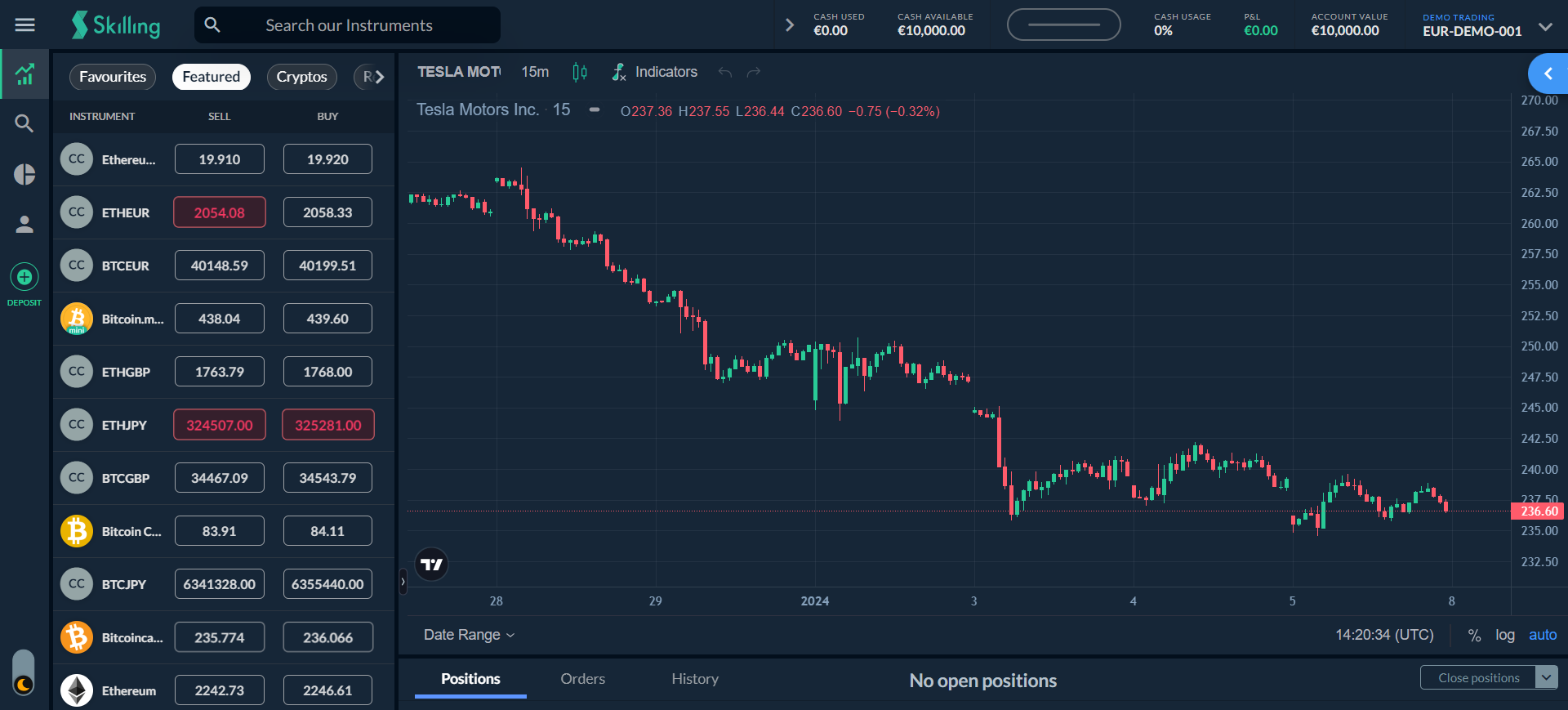The height and width of the screenshot is (710, 1568).
Task: Click the TradingView logo on chart
Action: coord(431,565)
